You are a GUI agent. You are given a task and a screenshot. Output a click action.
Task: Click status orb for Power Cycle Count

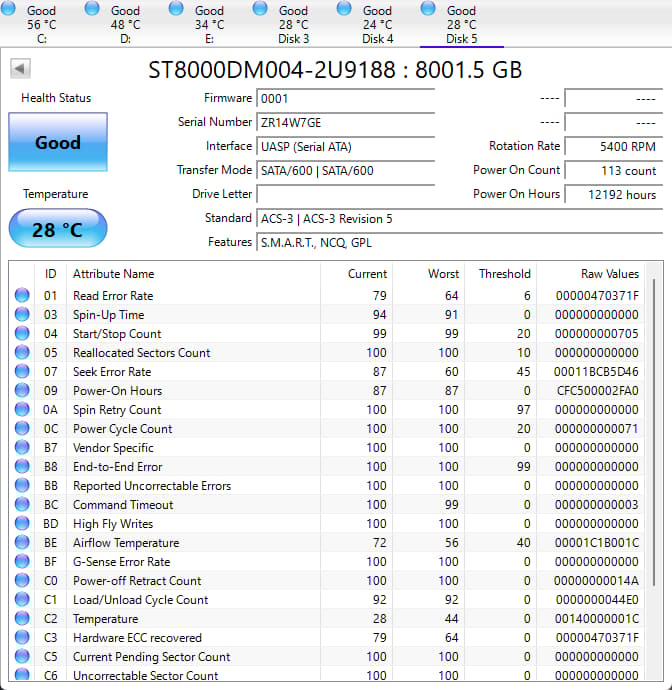22,428
